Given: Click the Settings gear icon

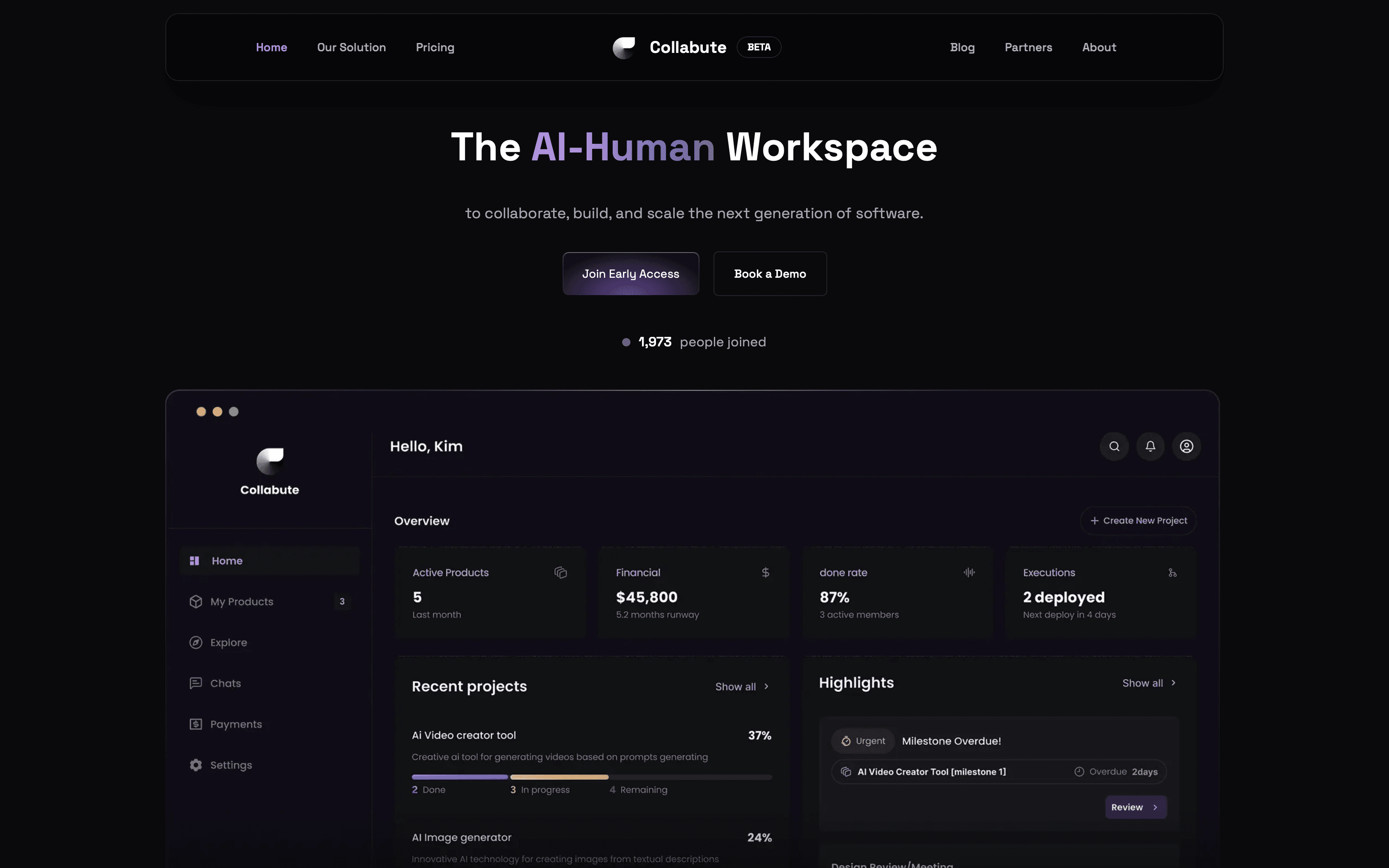Looking at the screenshot, I should click(196, 765).
